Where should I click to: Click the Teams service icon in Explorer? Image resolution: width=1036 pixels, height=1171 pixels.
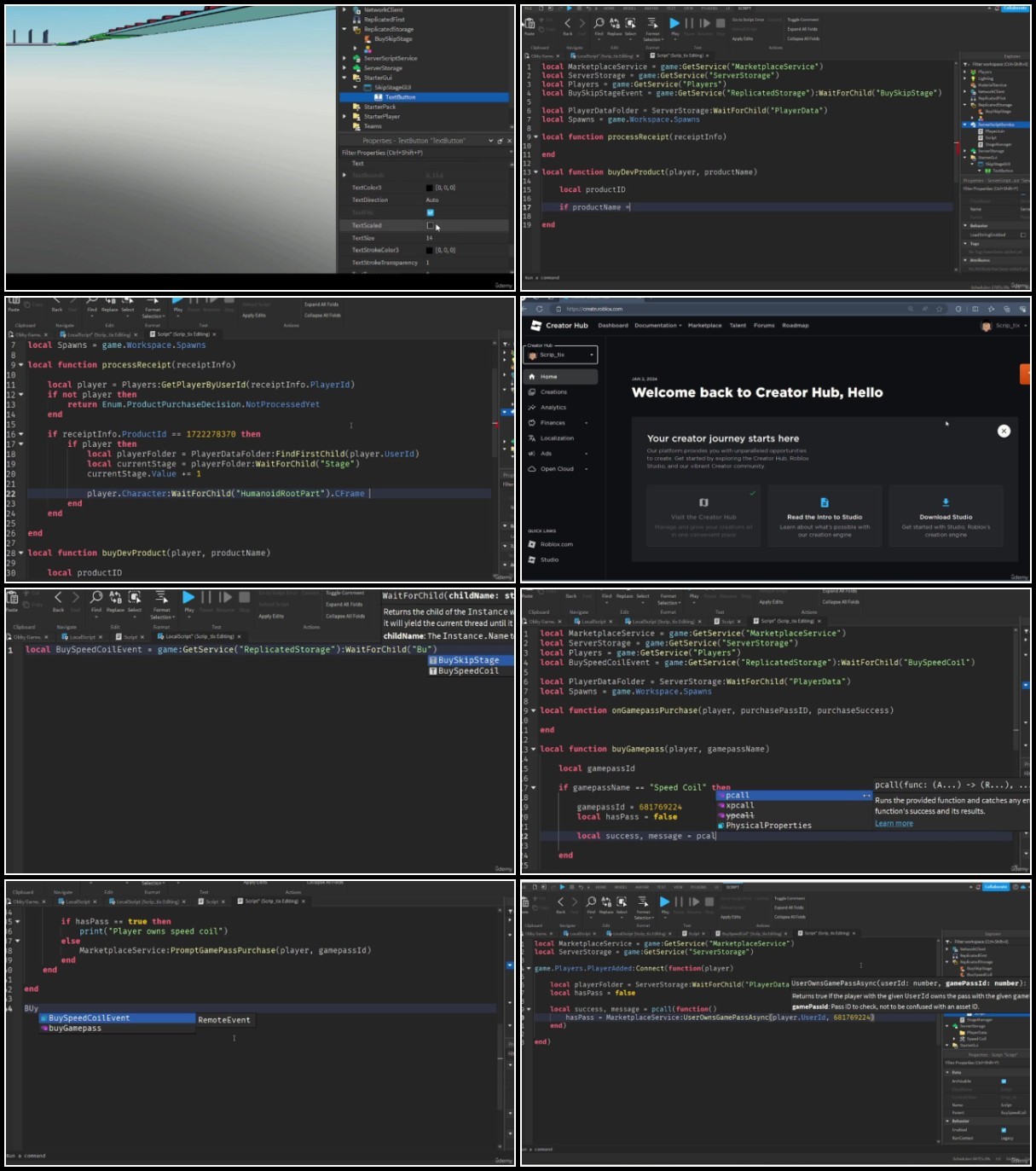[357, 126]
